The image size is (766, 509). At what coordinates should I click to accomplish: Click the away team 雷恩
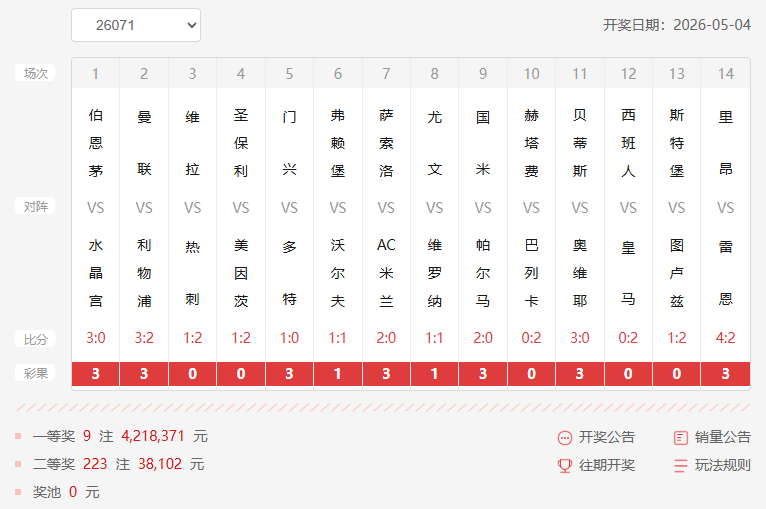(725, 273)
